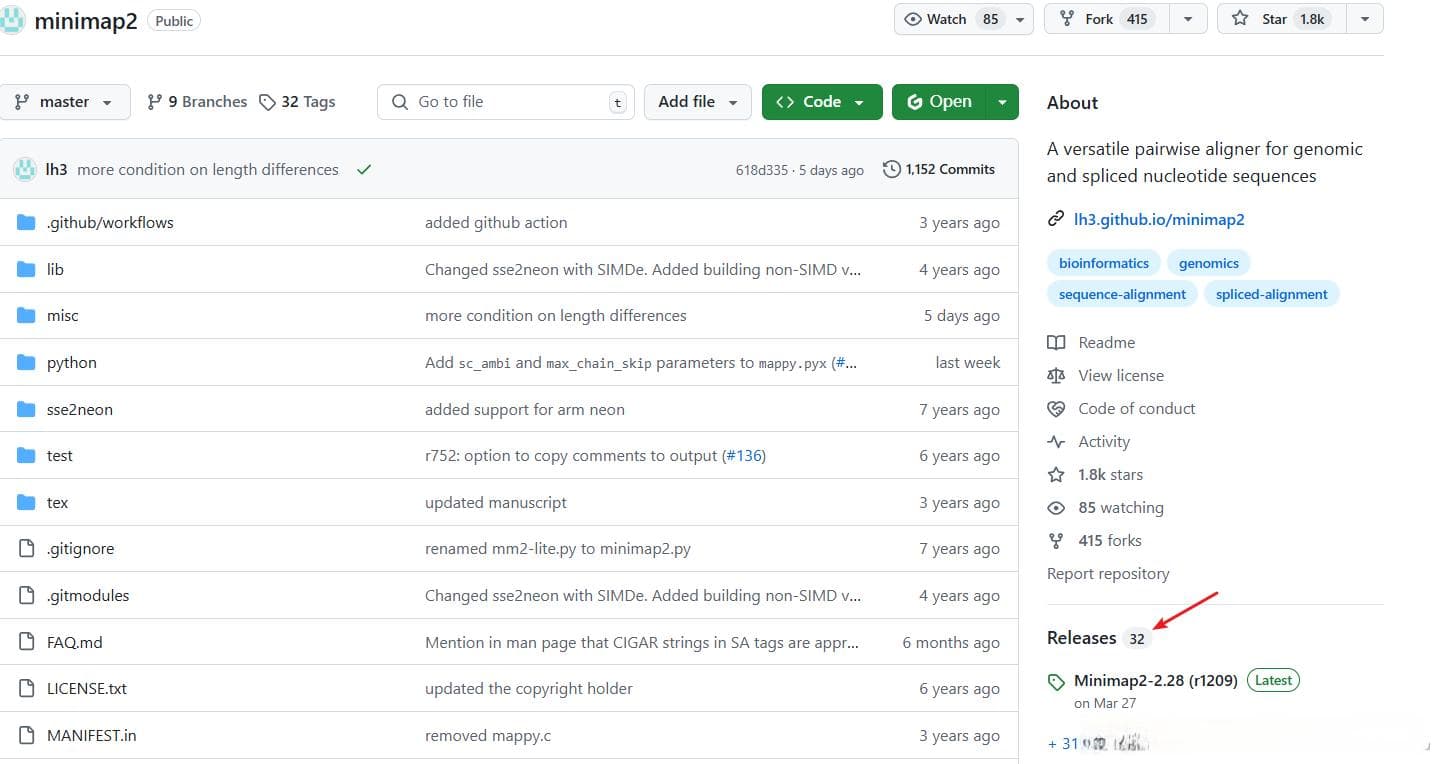This screenshot has width=1434, height=764.
Task: Click the eye icon next to 85 watching
Action: [x=1056, y=507]
